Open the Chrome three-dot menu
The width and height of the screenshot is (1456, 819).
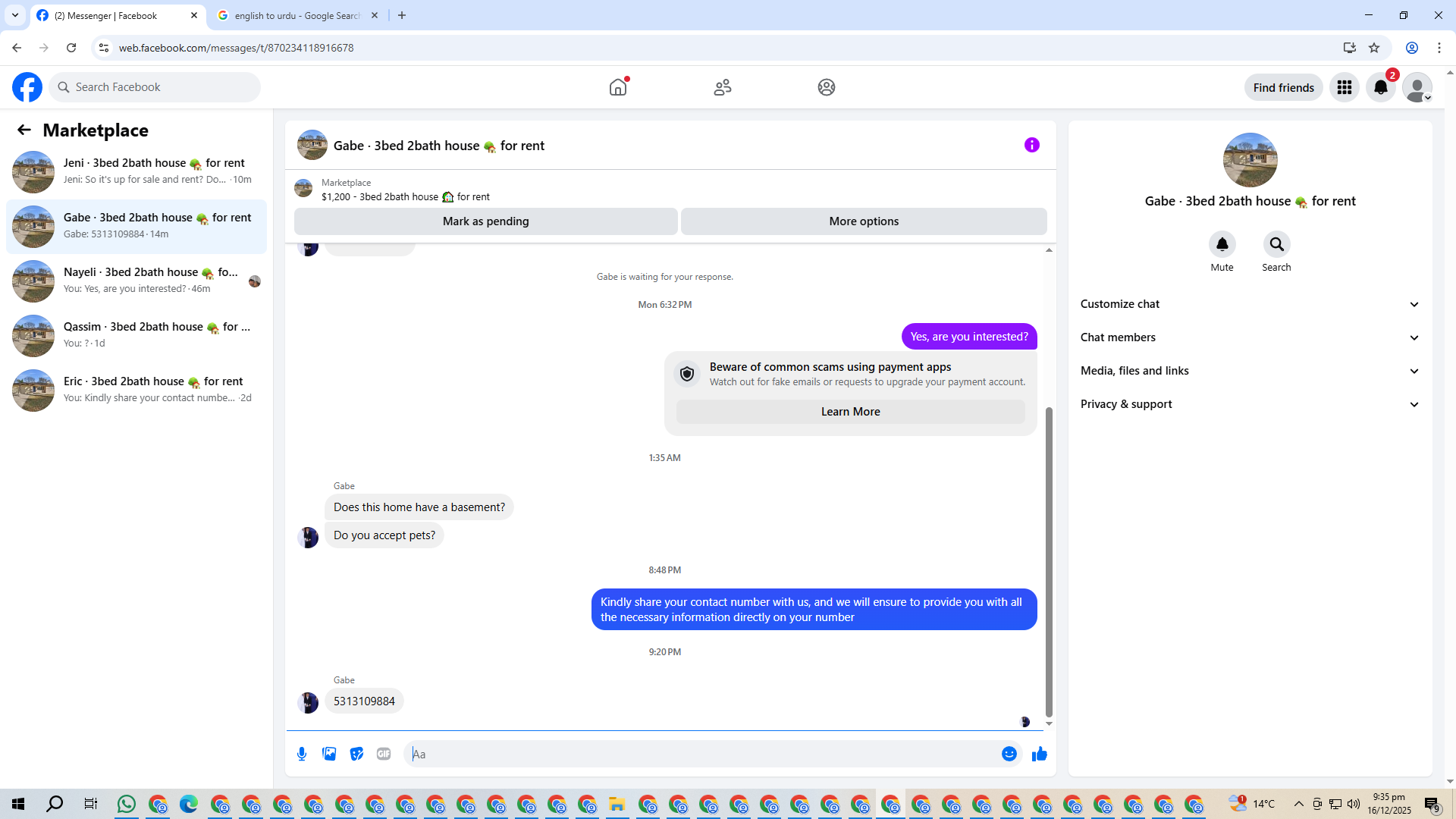point(1439,48)
